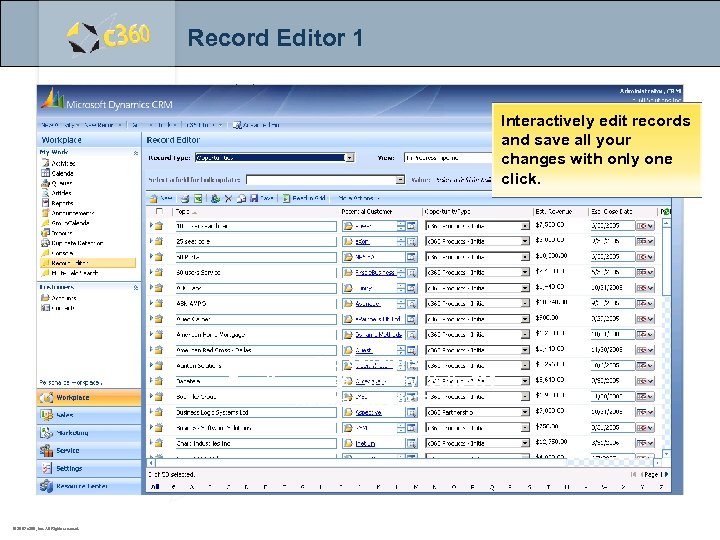The height and width of the screenshot is (540, 720).
Task: Switch to the Sales area
Action: [x=89, y=415]
